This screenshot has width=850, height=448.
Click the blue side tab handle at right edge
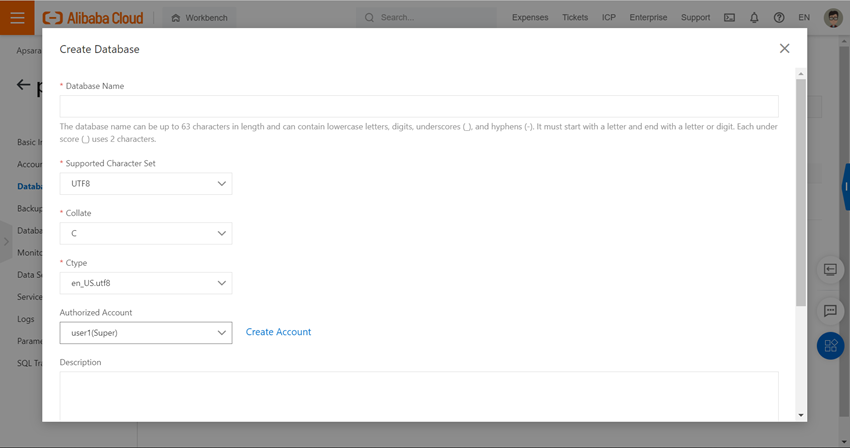pos(846,187)
